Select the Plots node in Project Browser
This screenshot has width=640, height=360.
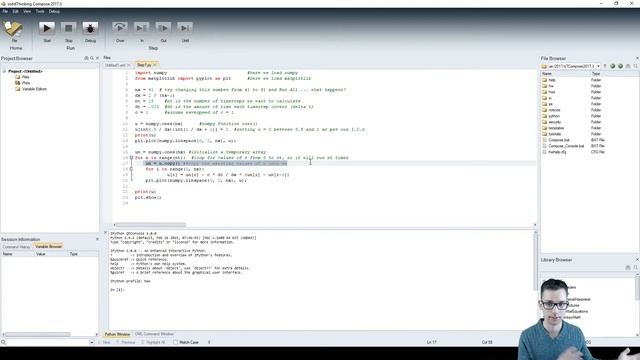(x=26, y=83)
